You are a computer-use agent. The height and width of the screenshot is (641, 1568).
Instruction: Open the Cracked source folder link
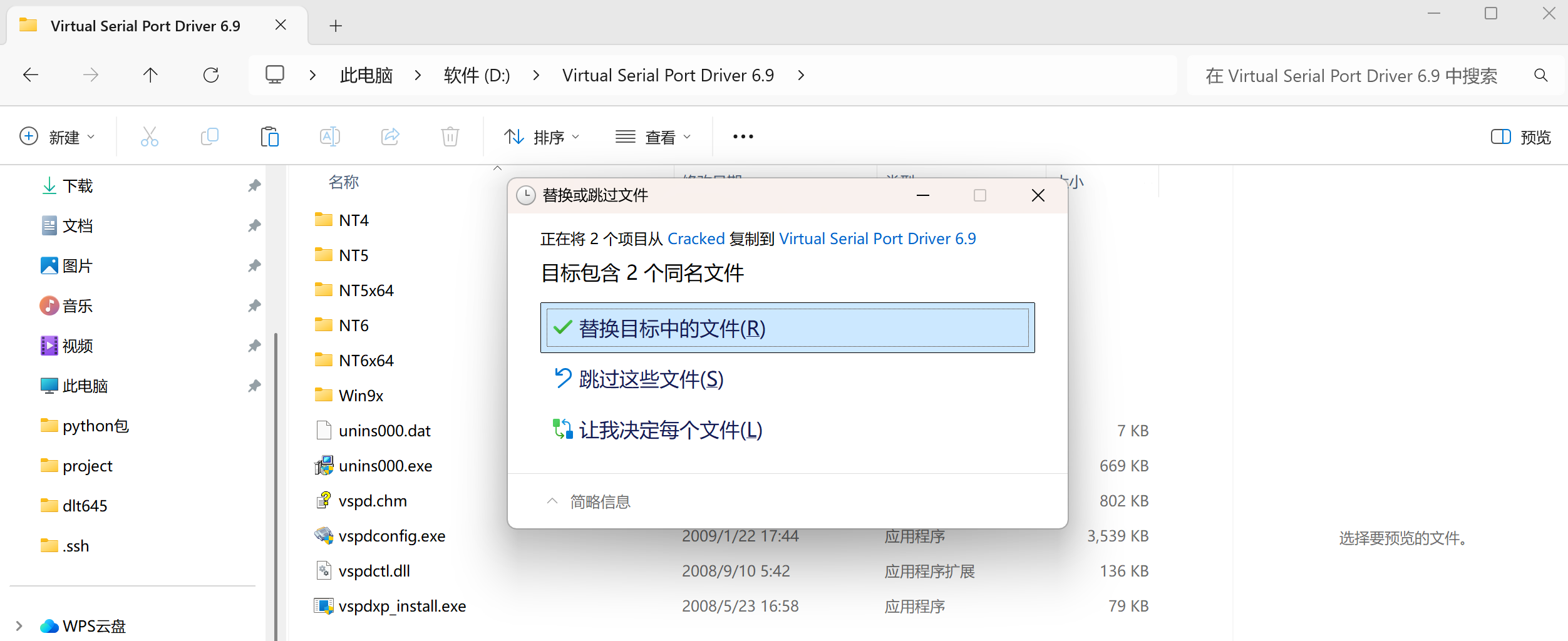[696, 238]
